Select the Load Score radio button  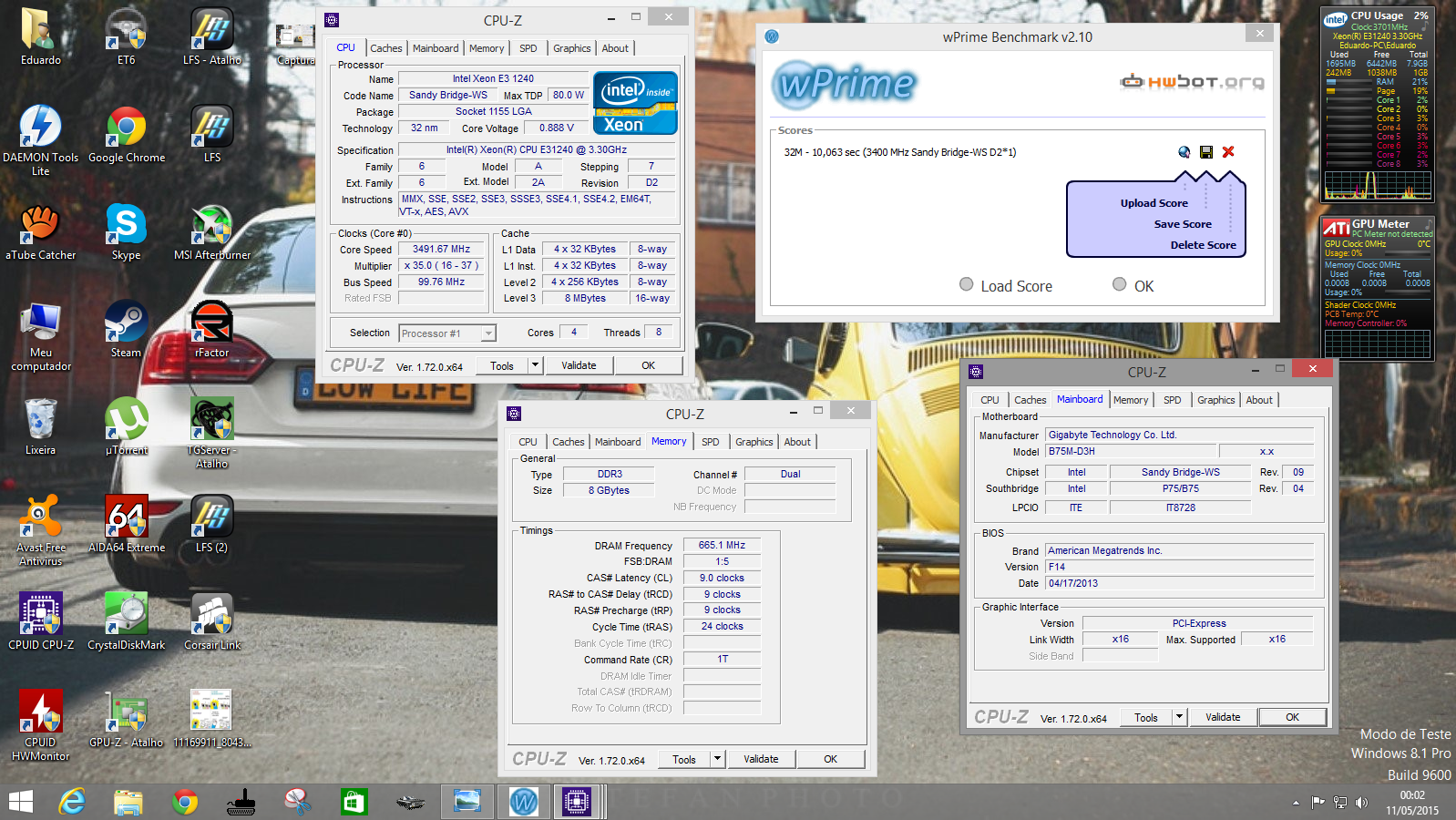[x=967, y=284]
